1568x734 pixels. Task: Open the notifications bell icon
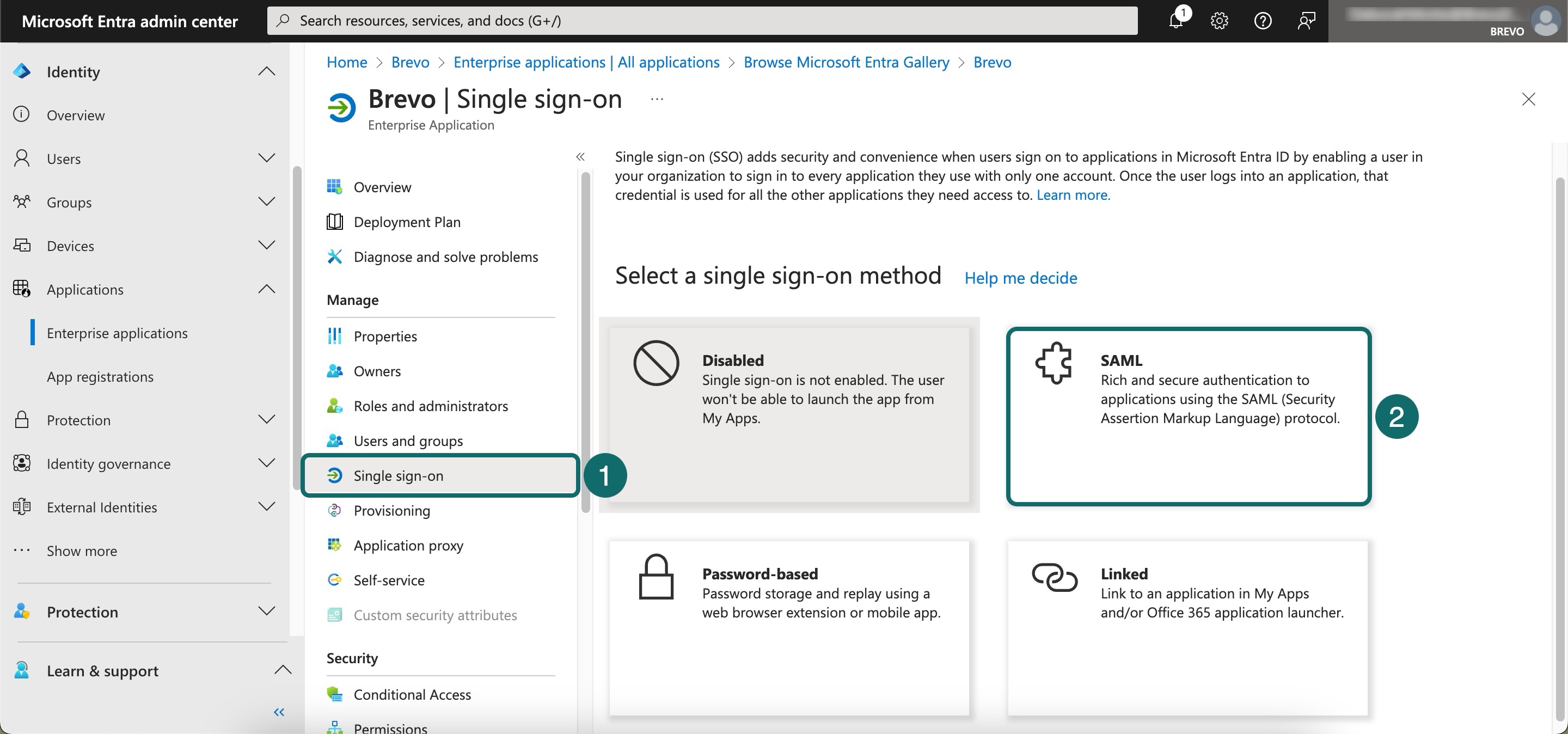pyautogui.click(x=1176, y=21)
